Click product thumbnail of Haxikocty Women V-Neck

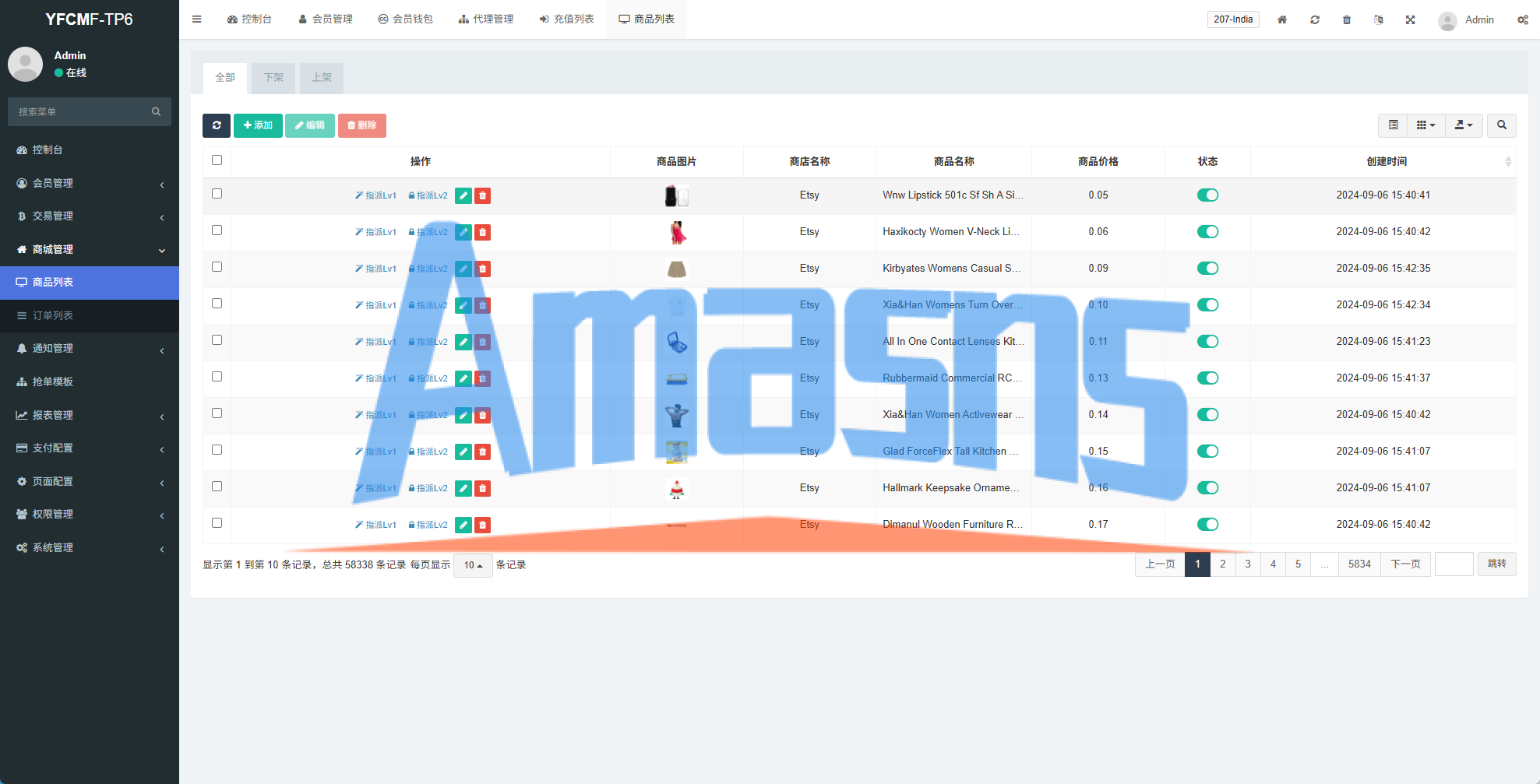pyautogui.click(x=677, y=232)
